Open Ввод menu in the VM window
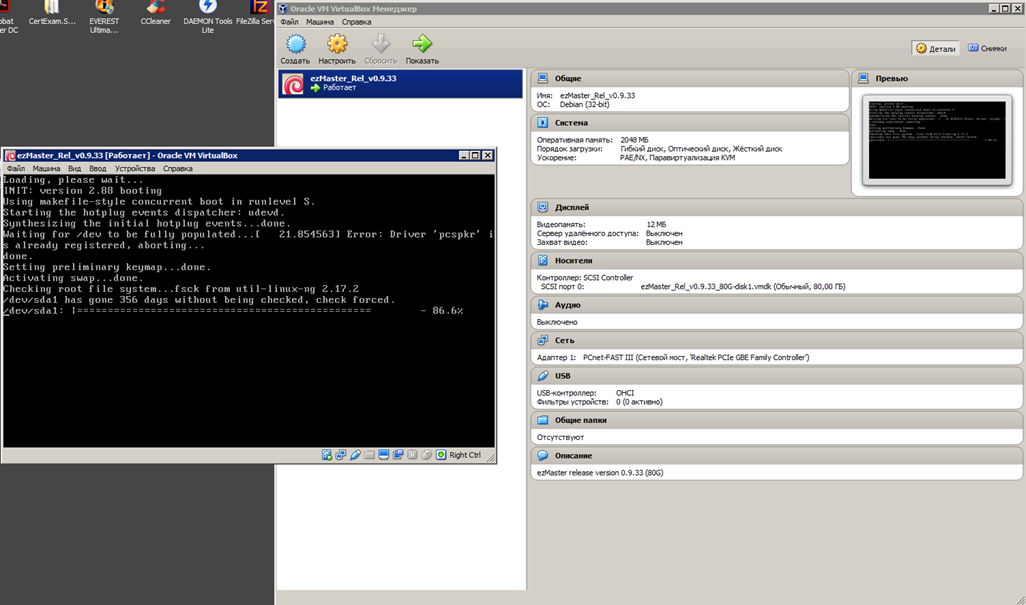The width and height of the screenshot is (1026, 605). 97,169
